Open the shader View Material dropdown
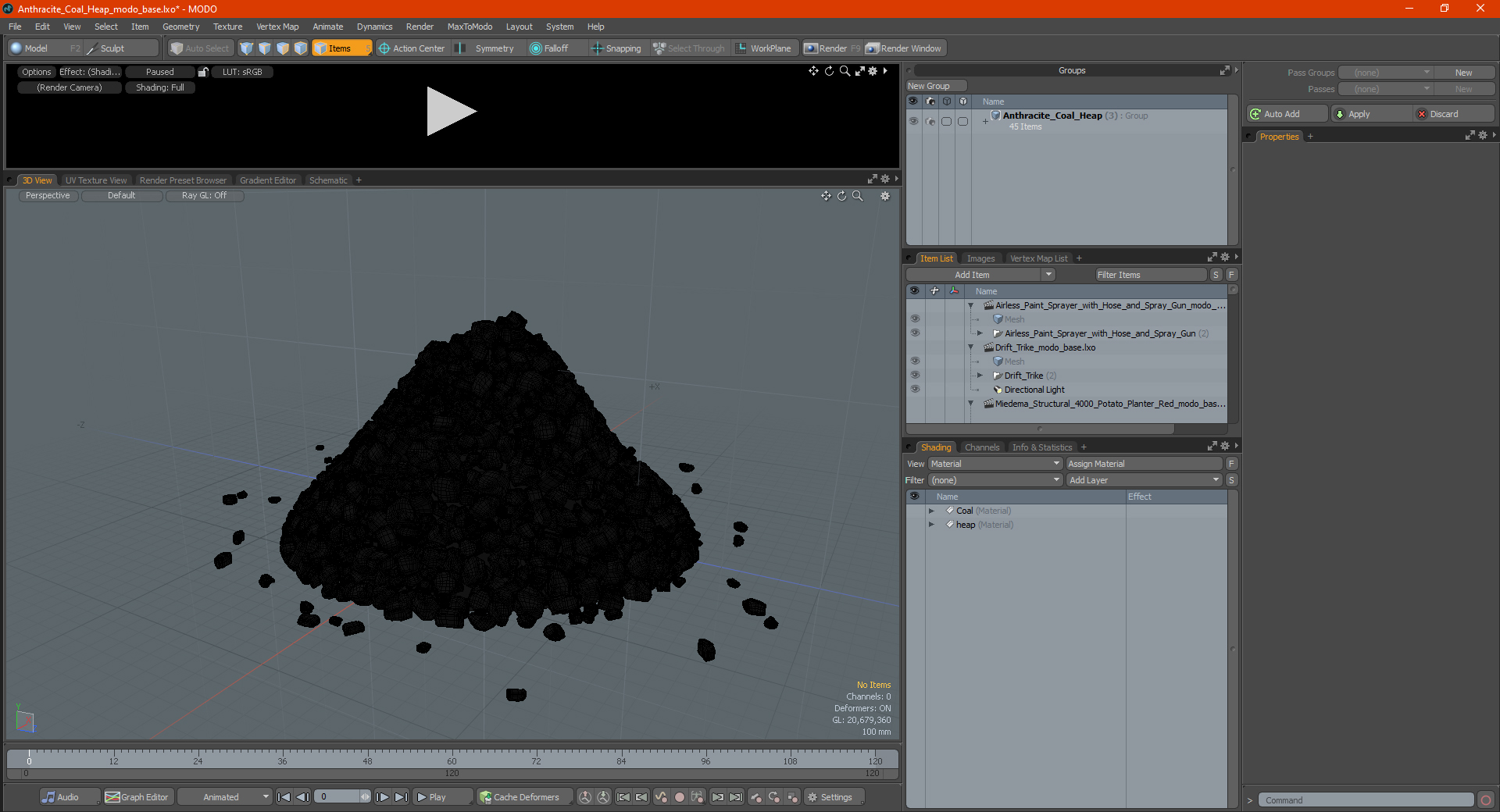 995,464
